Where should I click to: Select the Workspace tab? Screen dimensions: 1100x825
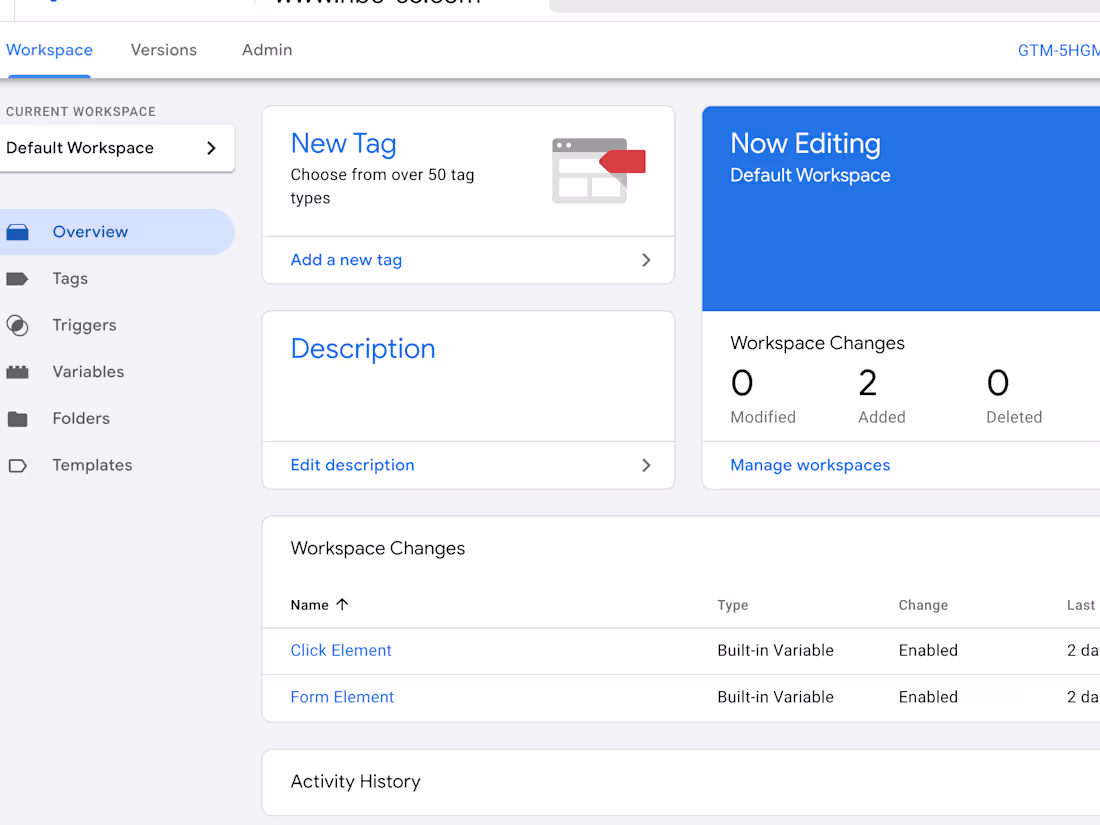pyautogui.click(x=49, y=49)
